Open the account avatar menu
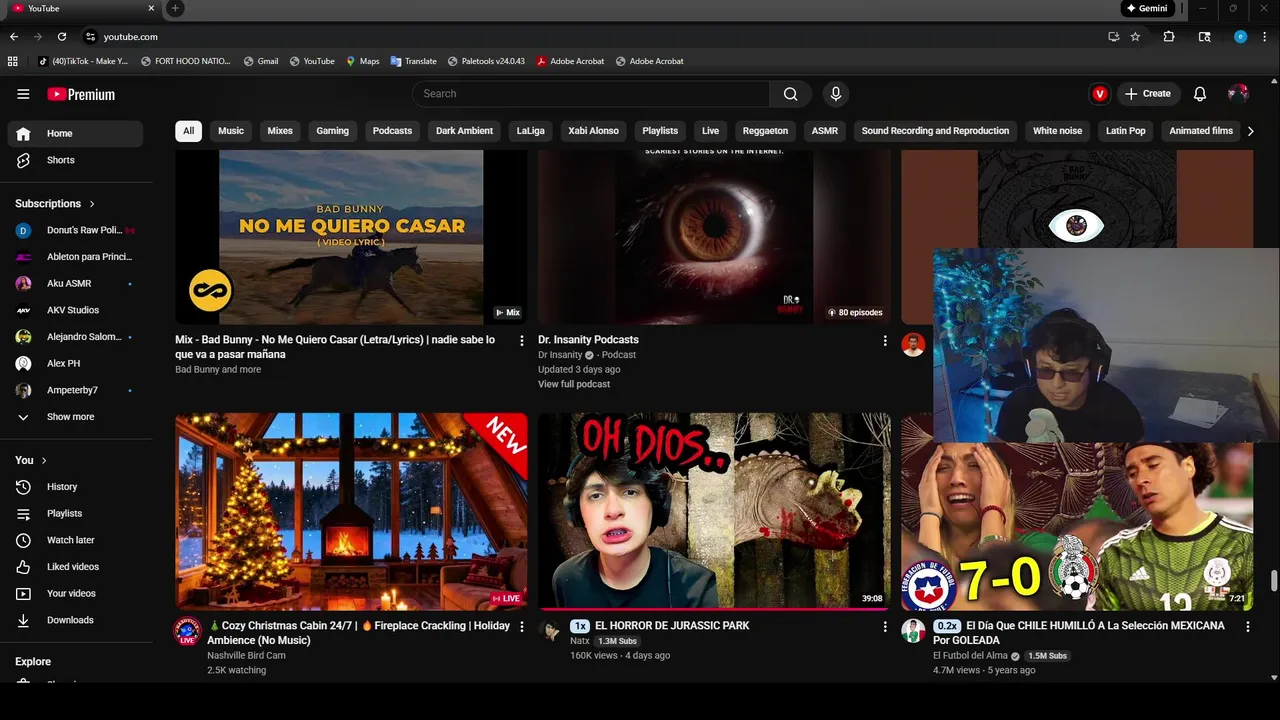1280x720 pixels. pyautogui.click(x=1238, y=93)
